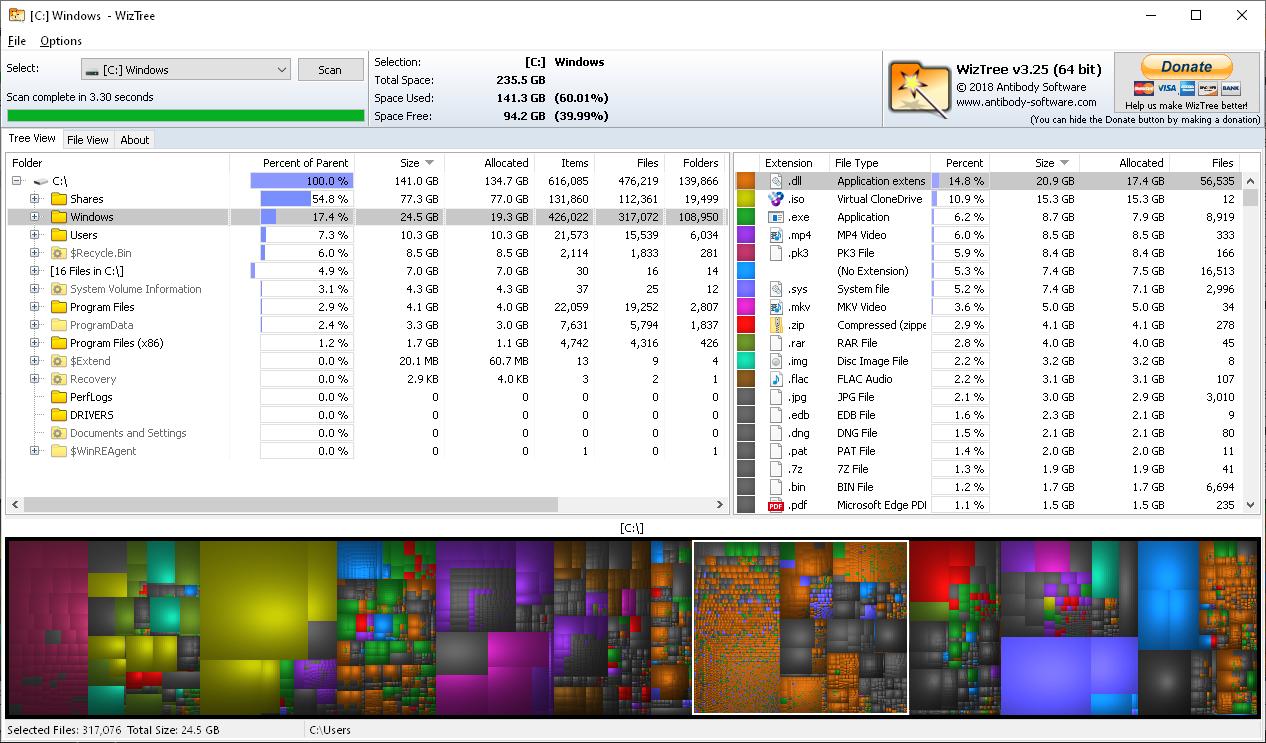Image resolution: width=1266 pixels, height=743 pixels.
Task: Click the [C:\] label above treemap
Action: click(x=632, y=528)
